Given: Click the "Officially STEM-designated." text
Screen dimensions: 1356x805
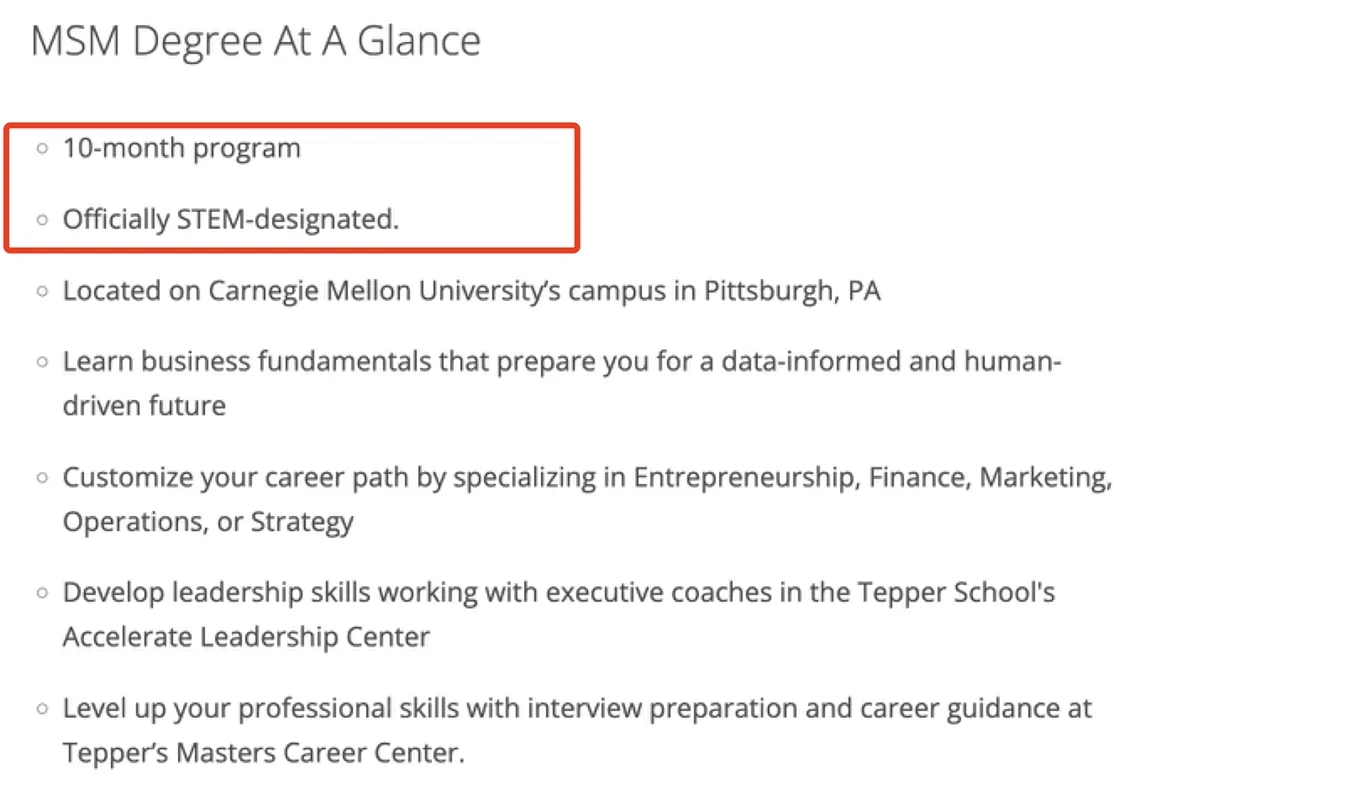Looking at the screenshot, I should 230,219.
